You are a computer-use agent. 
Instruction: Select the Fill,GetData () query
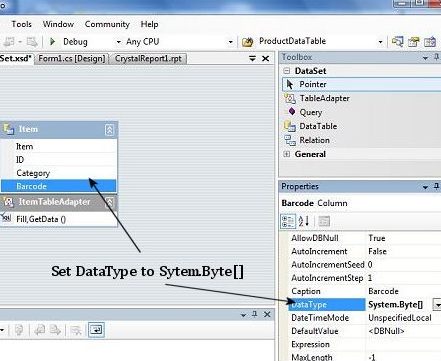pyautogui.click(x=59, y=219)
